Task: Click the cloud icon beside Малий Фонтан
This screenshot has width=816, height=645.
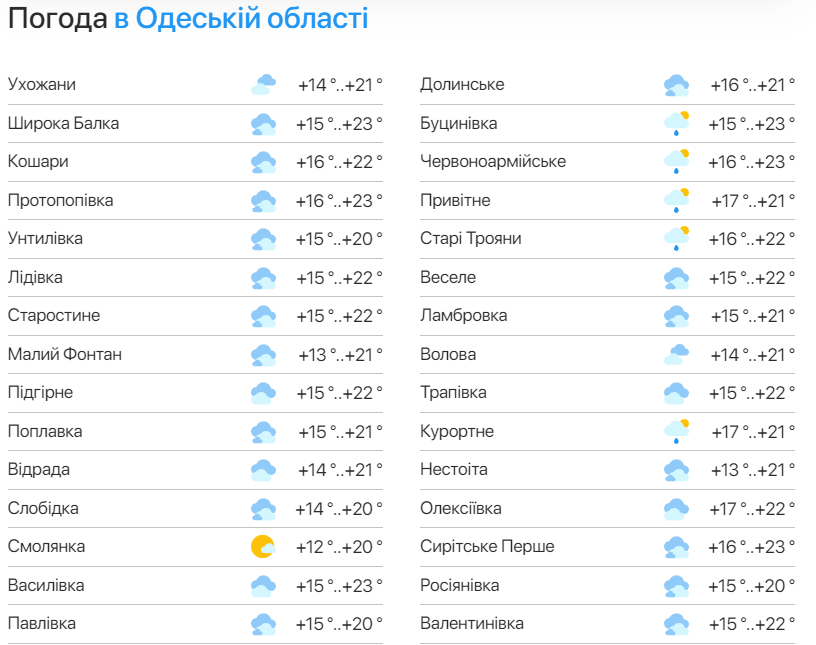Action: 263,355
